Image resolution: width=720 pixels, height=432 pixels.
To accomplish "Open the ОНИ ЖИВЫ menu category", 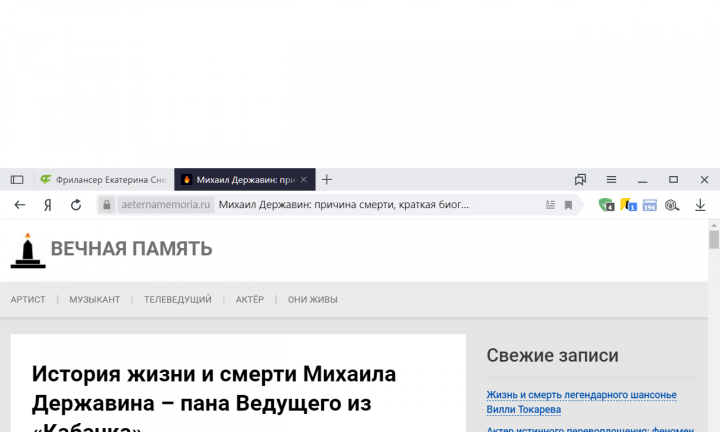I will click(313, 299).
